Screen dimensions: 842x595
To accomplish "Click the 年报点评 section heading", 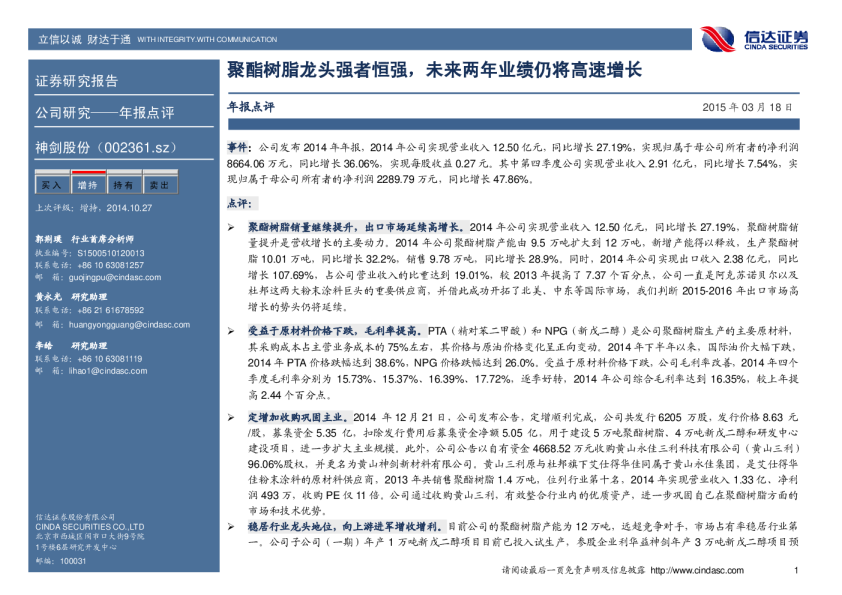I will point(251,107).
